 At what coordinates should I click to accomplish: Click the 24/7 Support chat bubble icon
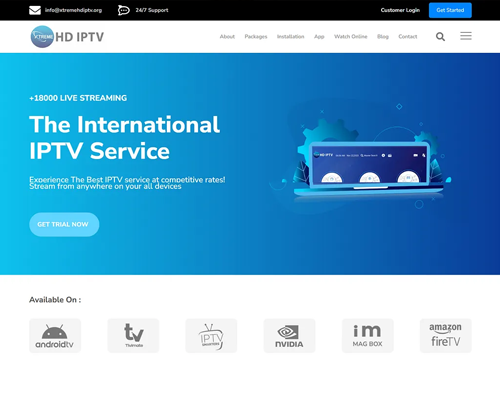click(x=123, y=10)
